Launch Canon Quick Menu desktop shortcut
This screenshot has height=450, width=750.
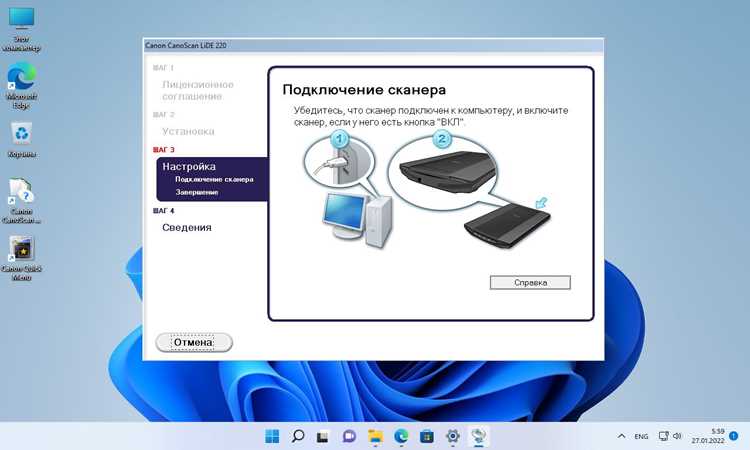pyautogui.click(x=22, y=258)
